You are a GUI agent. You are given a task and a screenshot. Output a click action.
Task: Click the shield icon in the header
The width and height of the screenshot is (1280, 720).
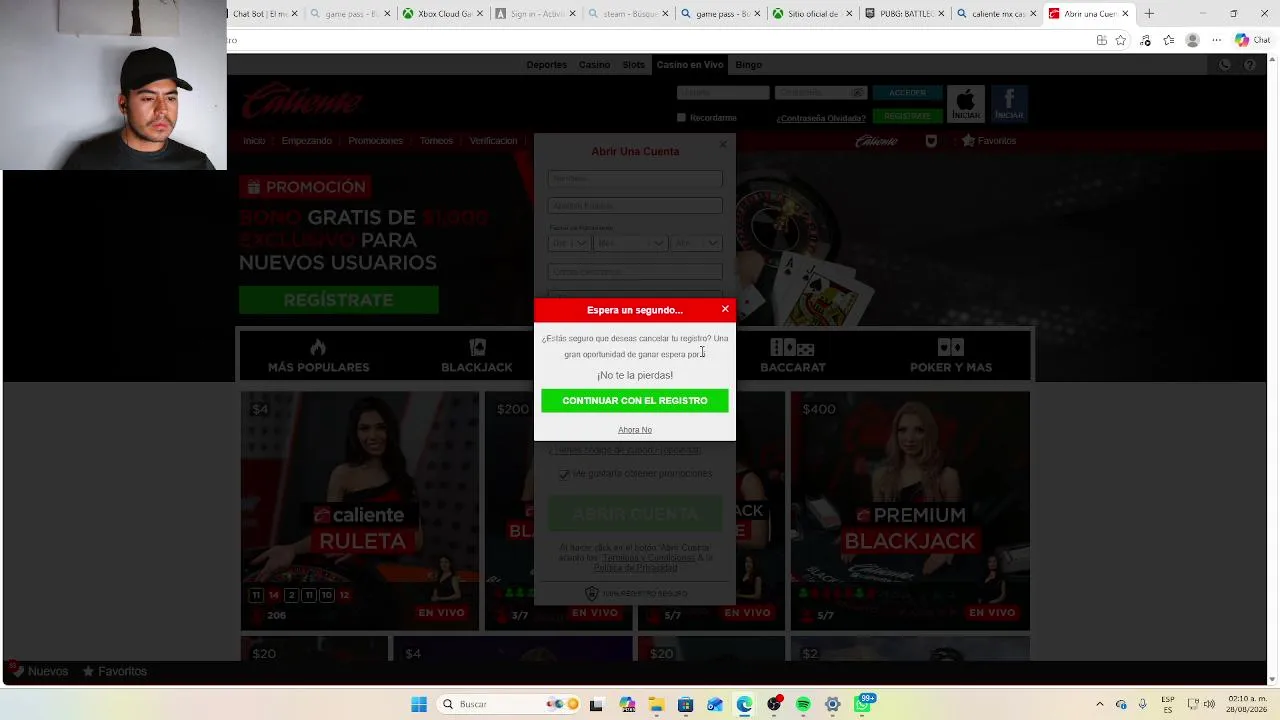pyautogui.click(x=931, y=141)
